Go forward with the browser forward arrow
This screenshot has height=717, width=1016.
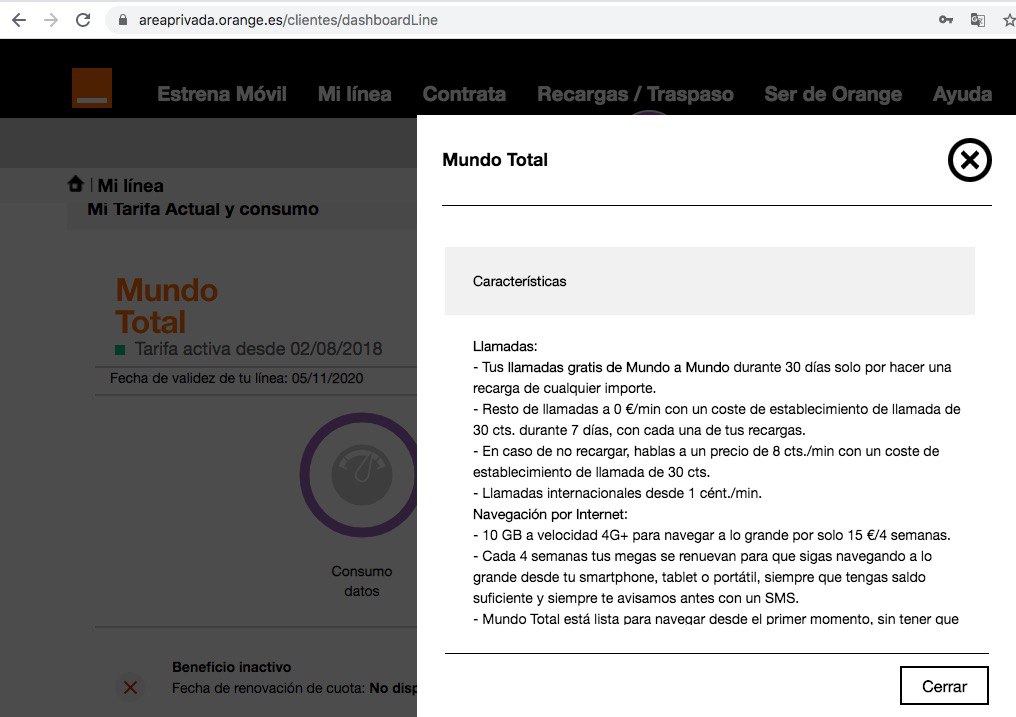[x=51, y=20]
